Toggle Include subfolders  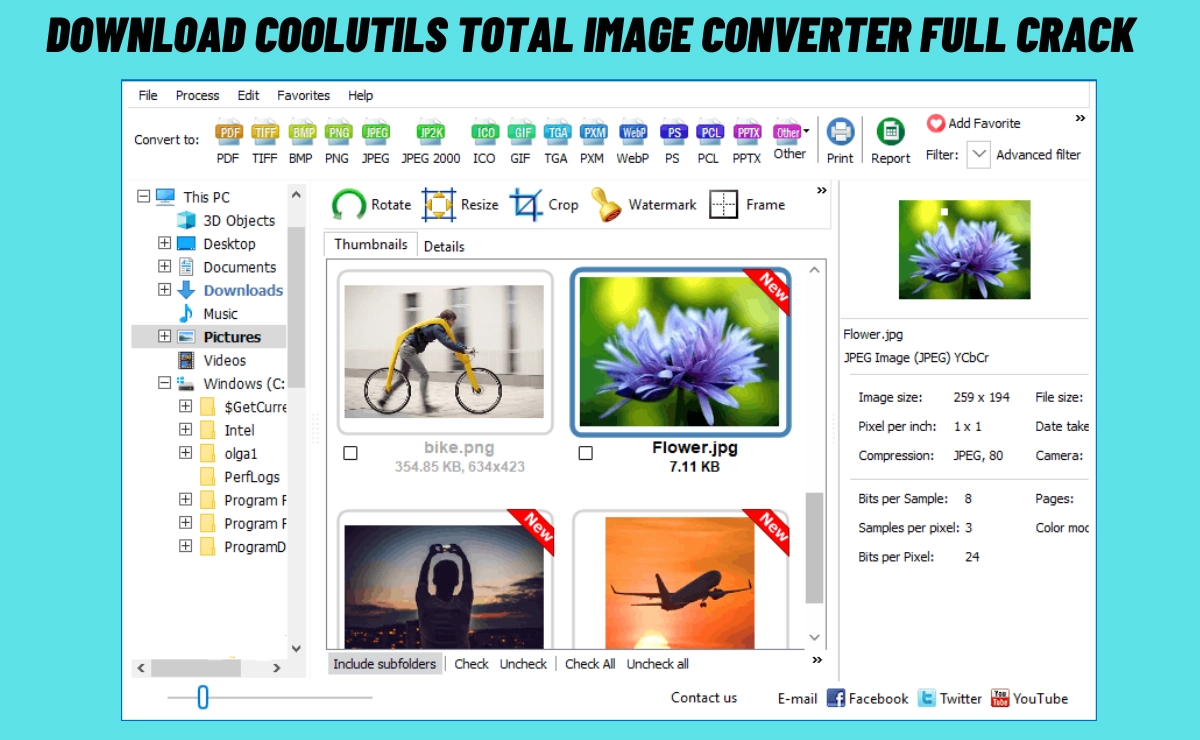point(385,664)
